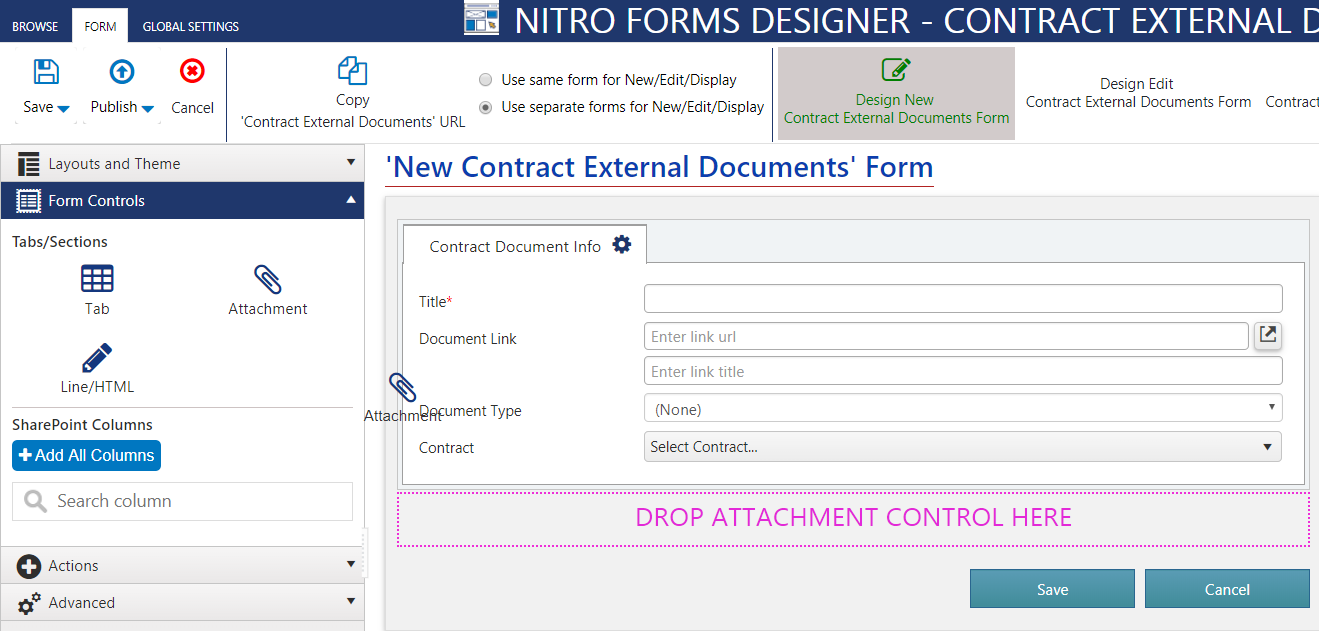Click the Copy URL icon

point(352,71)
